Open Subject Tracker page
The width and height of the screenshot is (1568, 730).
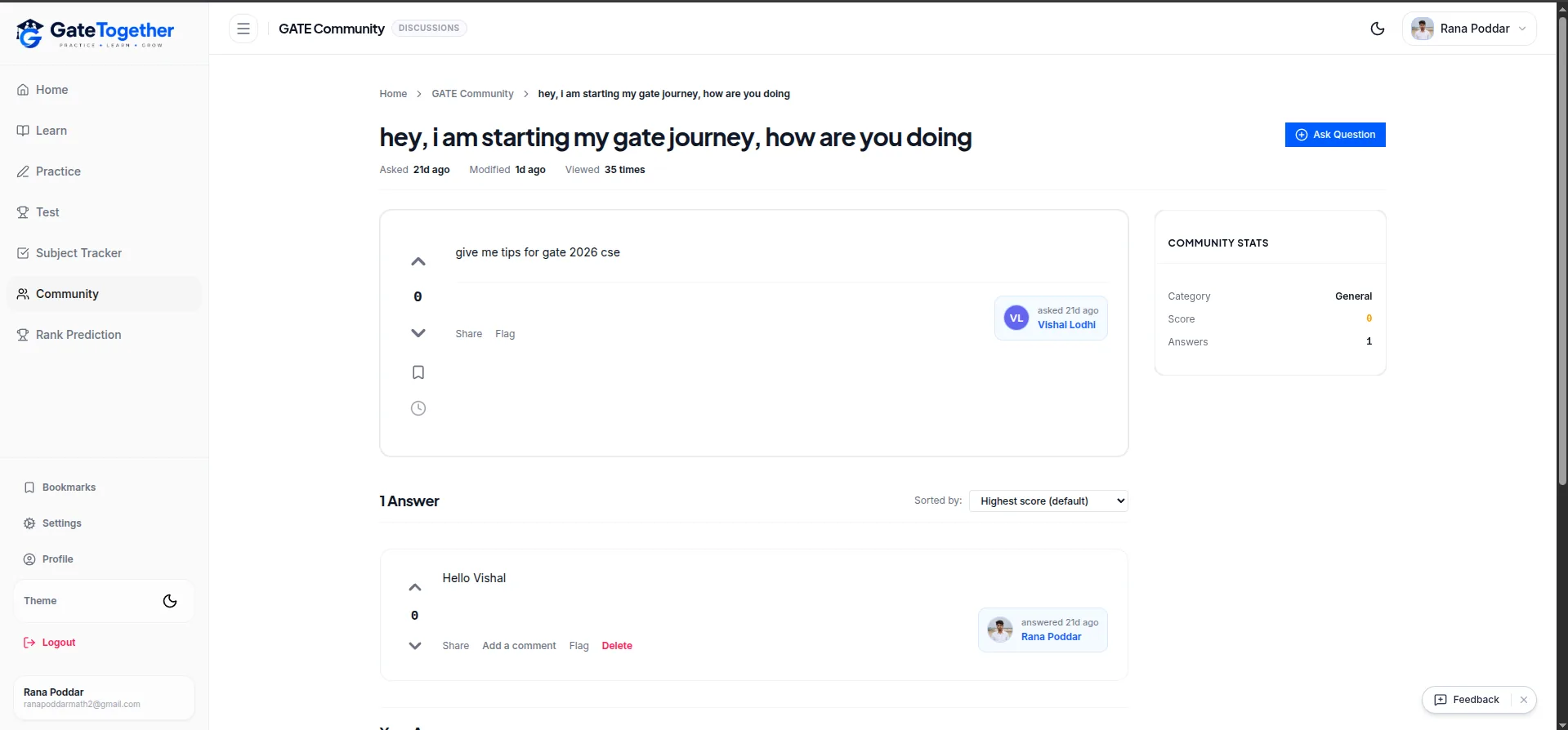tap(104, 253)
